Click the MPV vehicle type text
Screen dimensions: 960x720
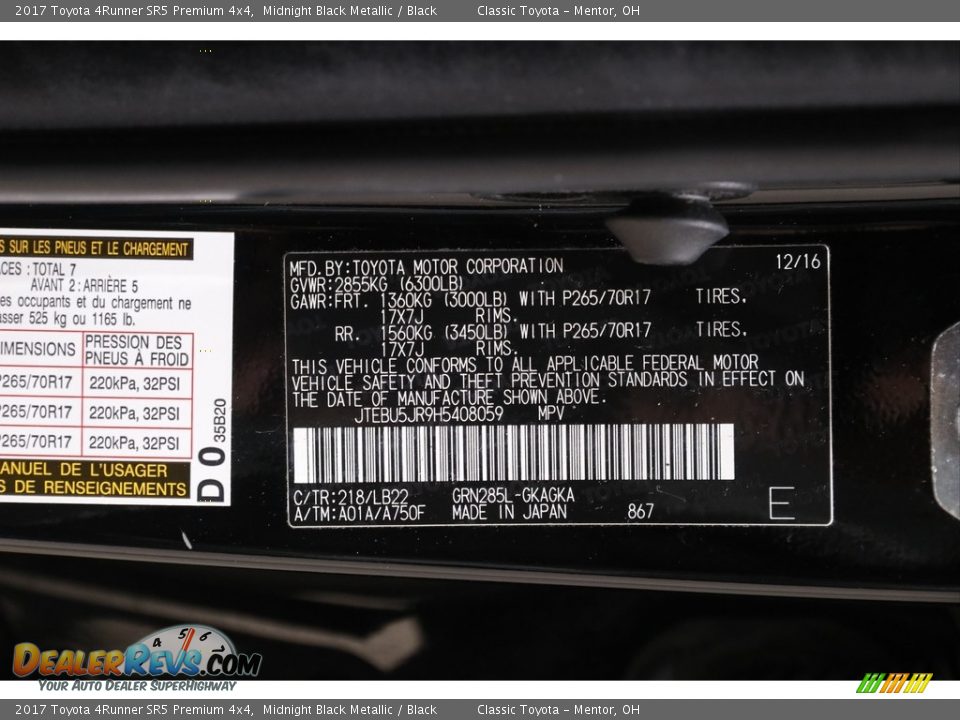(551, 413)
